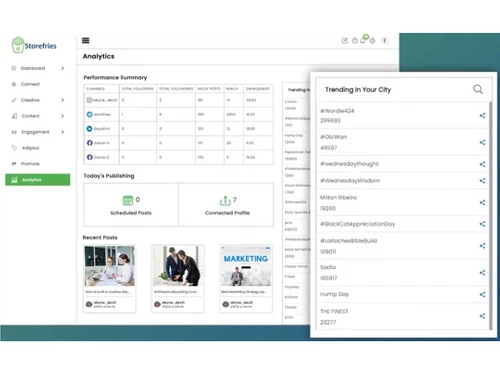
Task: Open the hamburger menu icon
Action: click(86, 40)
